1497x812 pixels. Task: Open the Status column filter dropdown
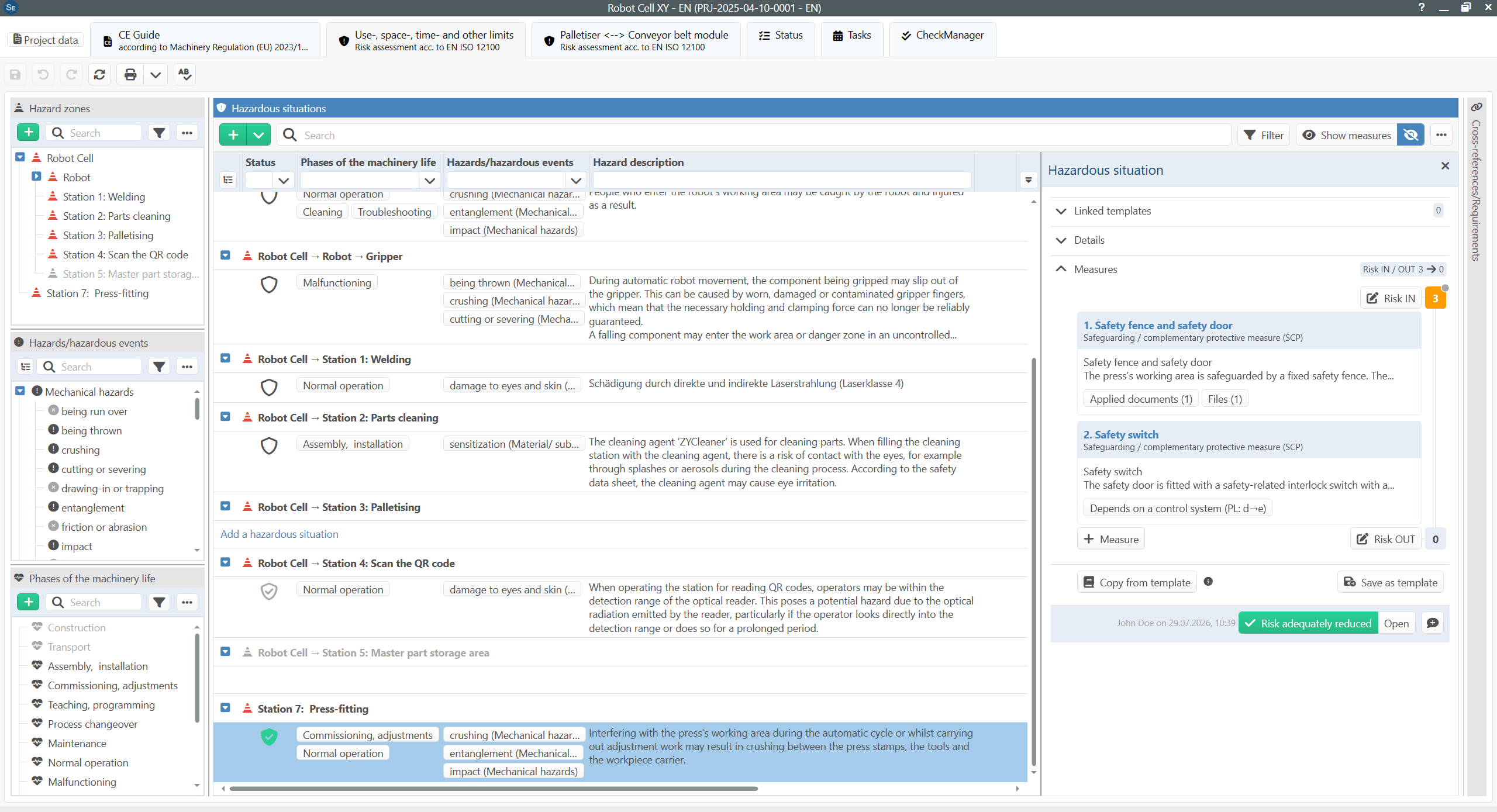(284, 180)
